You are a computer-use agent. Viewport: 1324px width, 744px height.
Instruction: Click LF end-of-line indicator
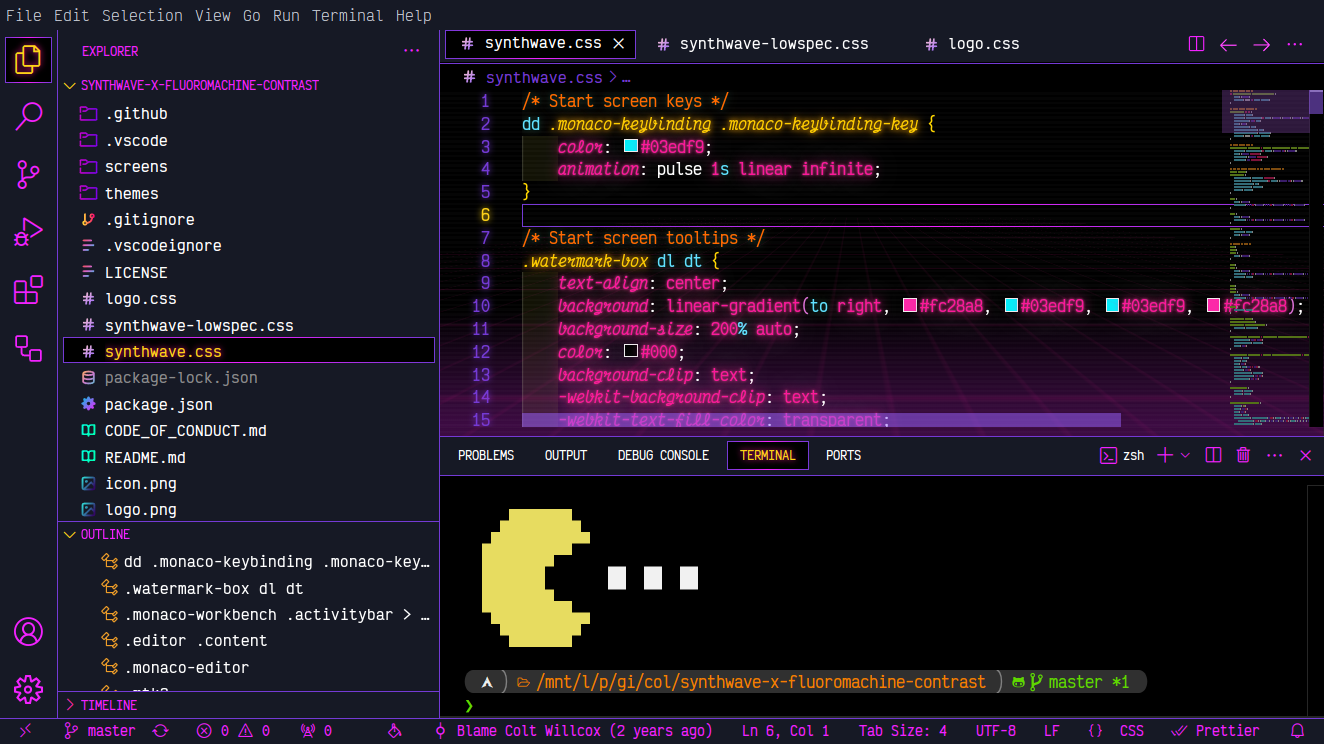(1052, 731)
